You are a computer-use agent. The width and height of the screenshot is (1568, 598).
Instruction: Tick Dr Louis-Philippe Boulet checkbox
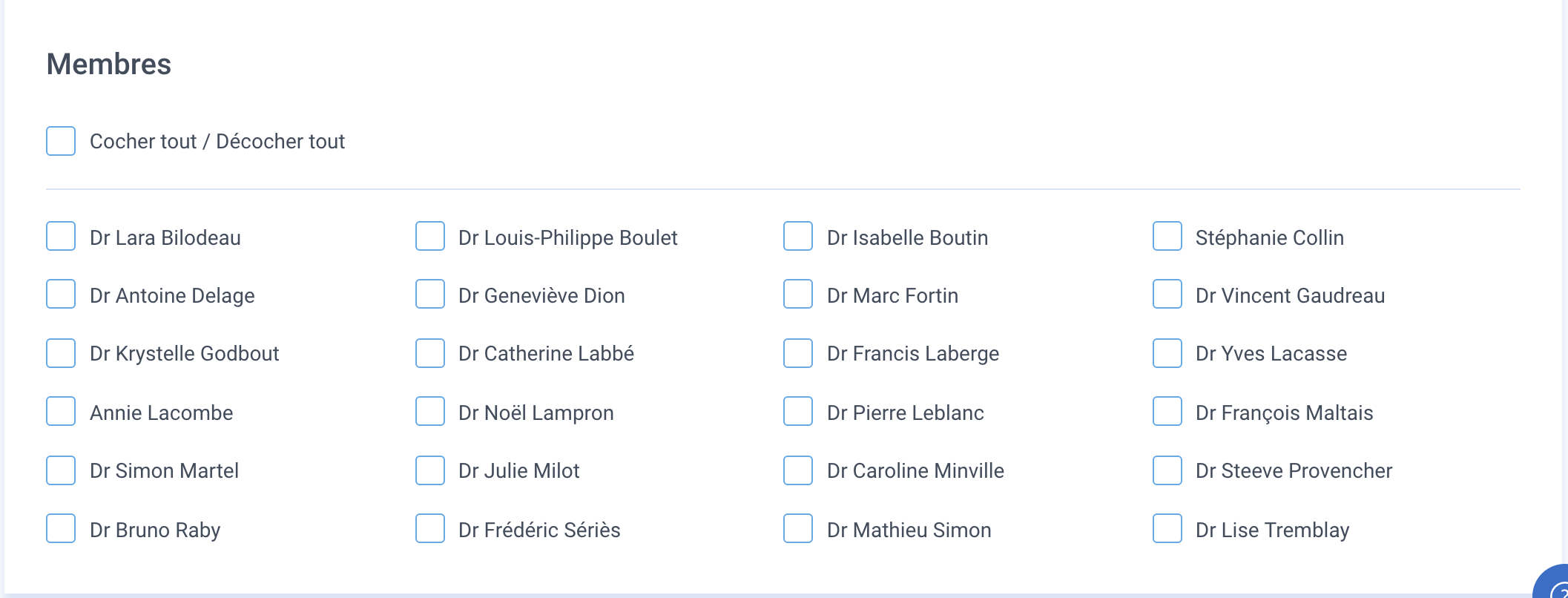430,236
